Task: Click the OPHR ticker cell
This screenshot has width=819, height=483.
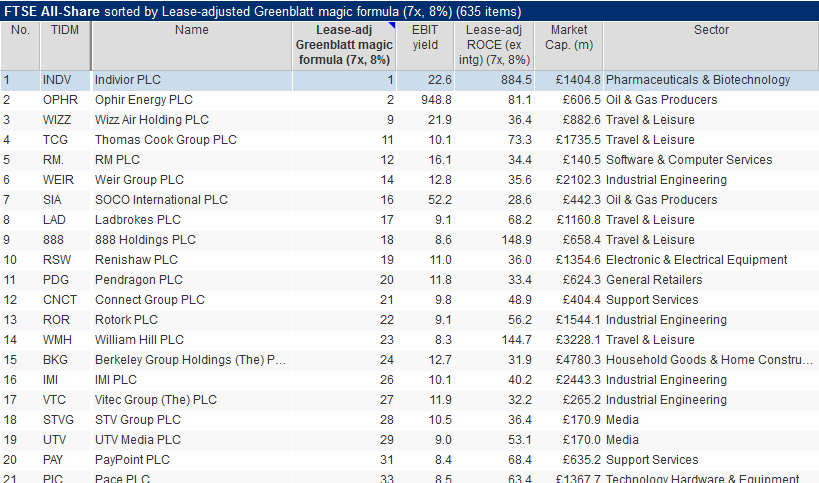Action: point(60,100)
